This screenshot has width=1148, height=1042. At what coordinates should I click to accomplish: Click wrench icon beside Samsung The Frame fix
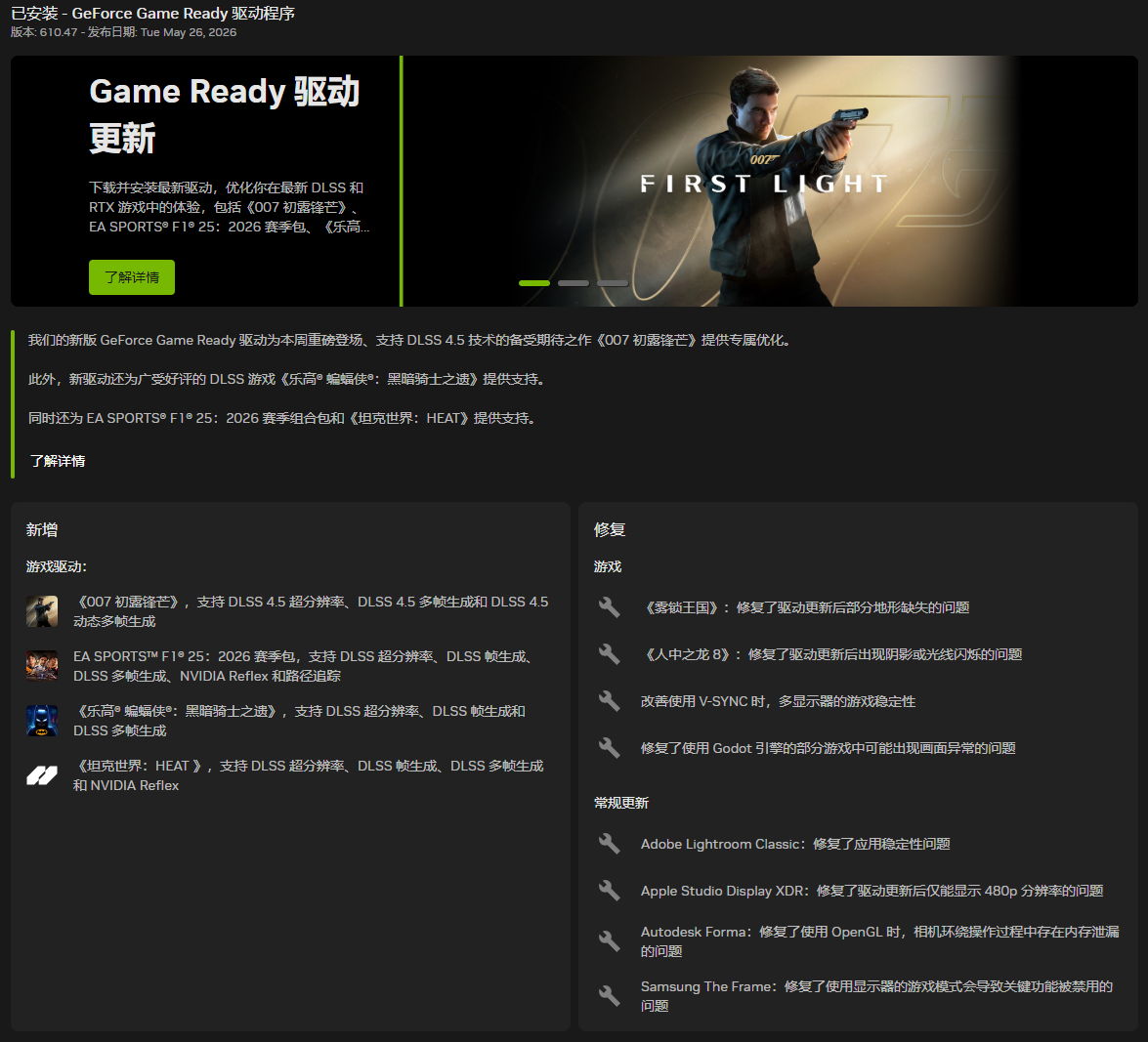click(x=609, y=996)
